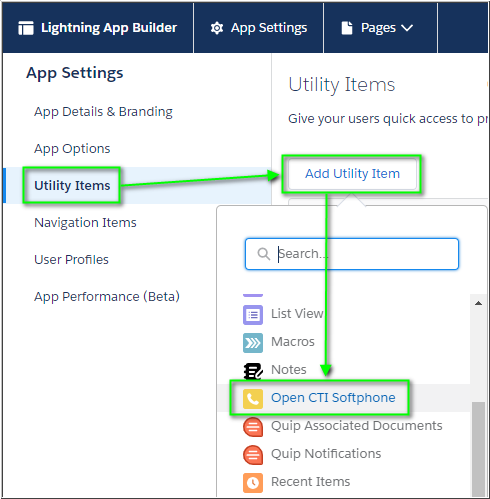Go to App Options
This screenshot has height=499, width=490.
pos(72,149)
